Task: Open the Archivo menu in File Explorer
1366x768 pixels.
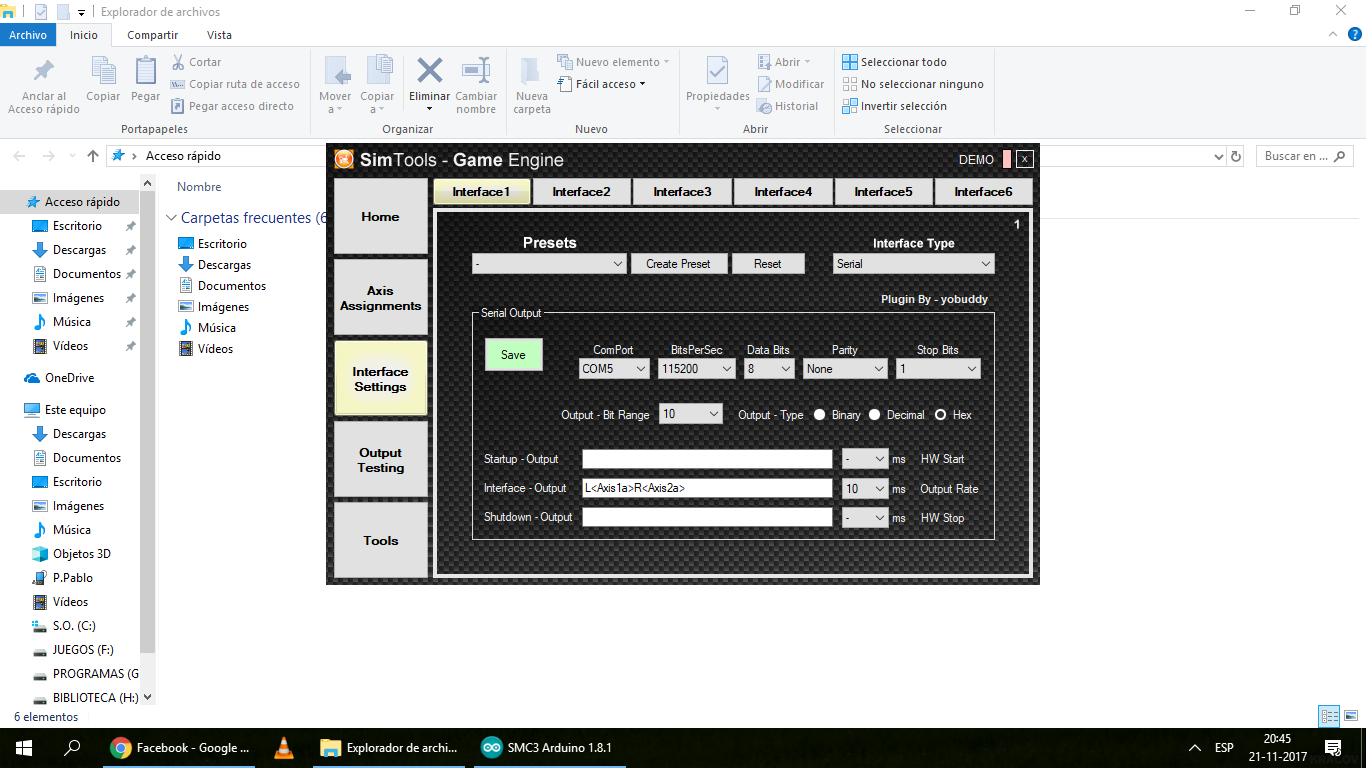Action: [28, 35]
